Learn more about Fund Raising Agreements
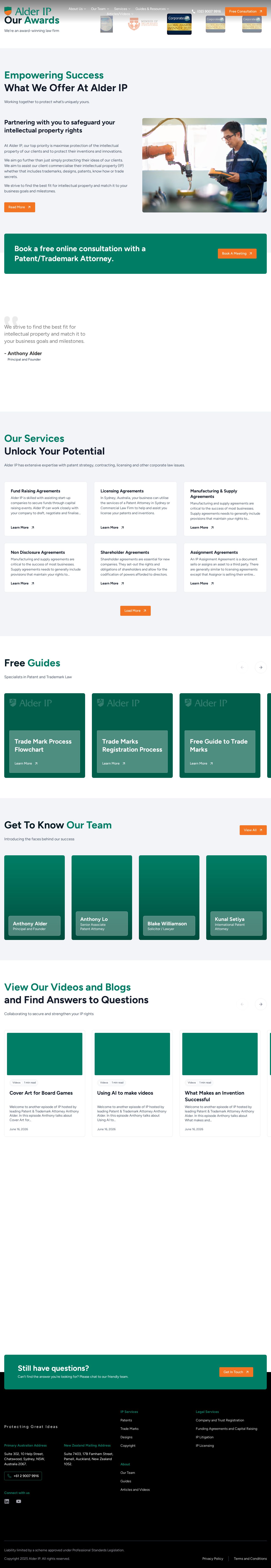 coord(22,528)
